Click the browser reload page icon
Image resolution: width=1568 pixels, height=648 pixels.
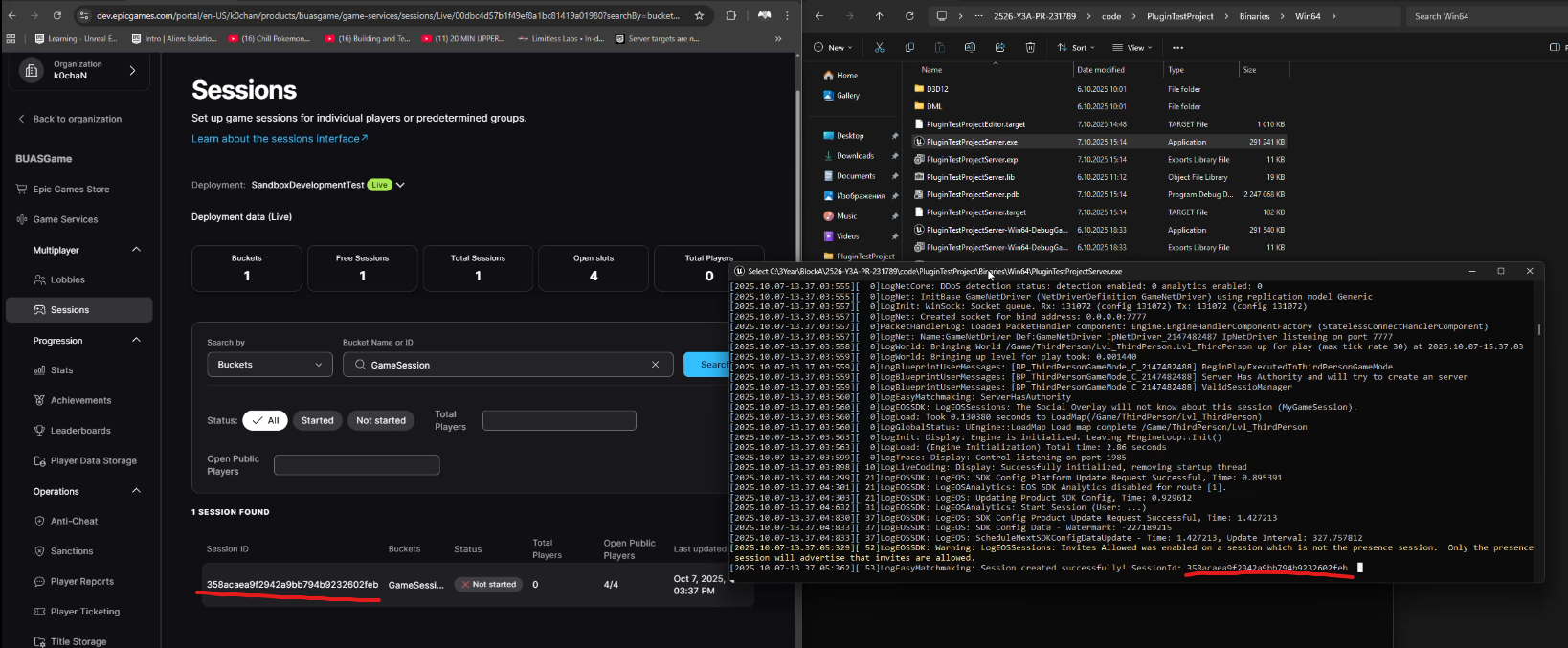(57, 15)
